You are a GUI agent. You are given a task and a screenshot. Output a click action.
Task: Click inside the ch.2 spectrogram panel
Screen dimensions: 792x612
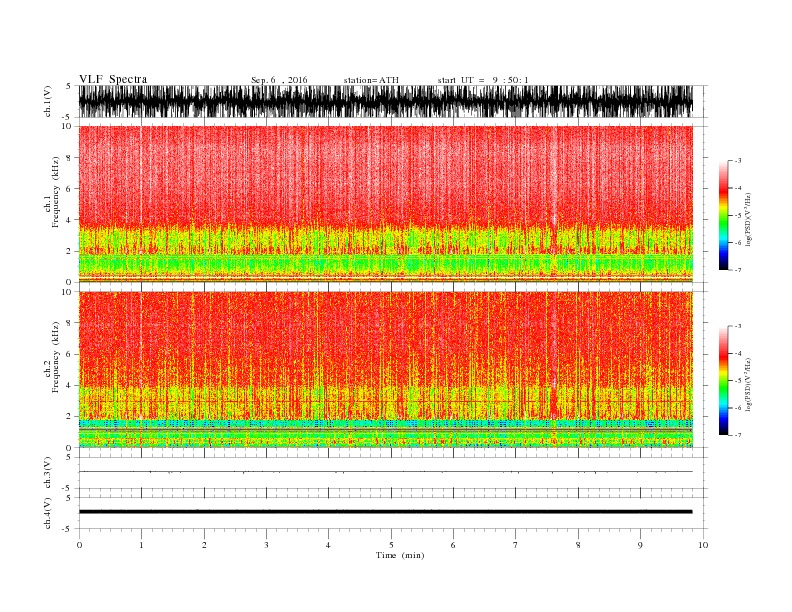tap(386, 370)
